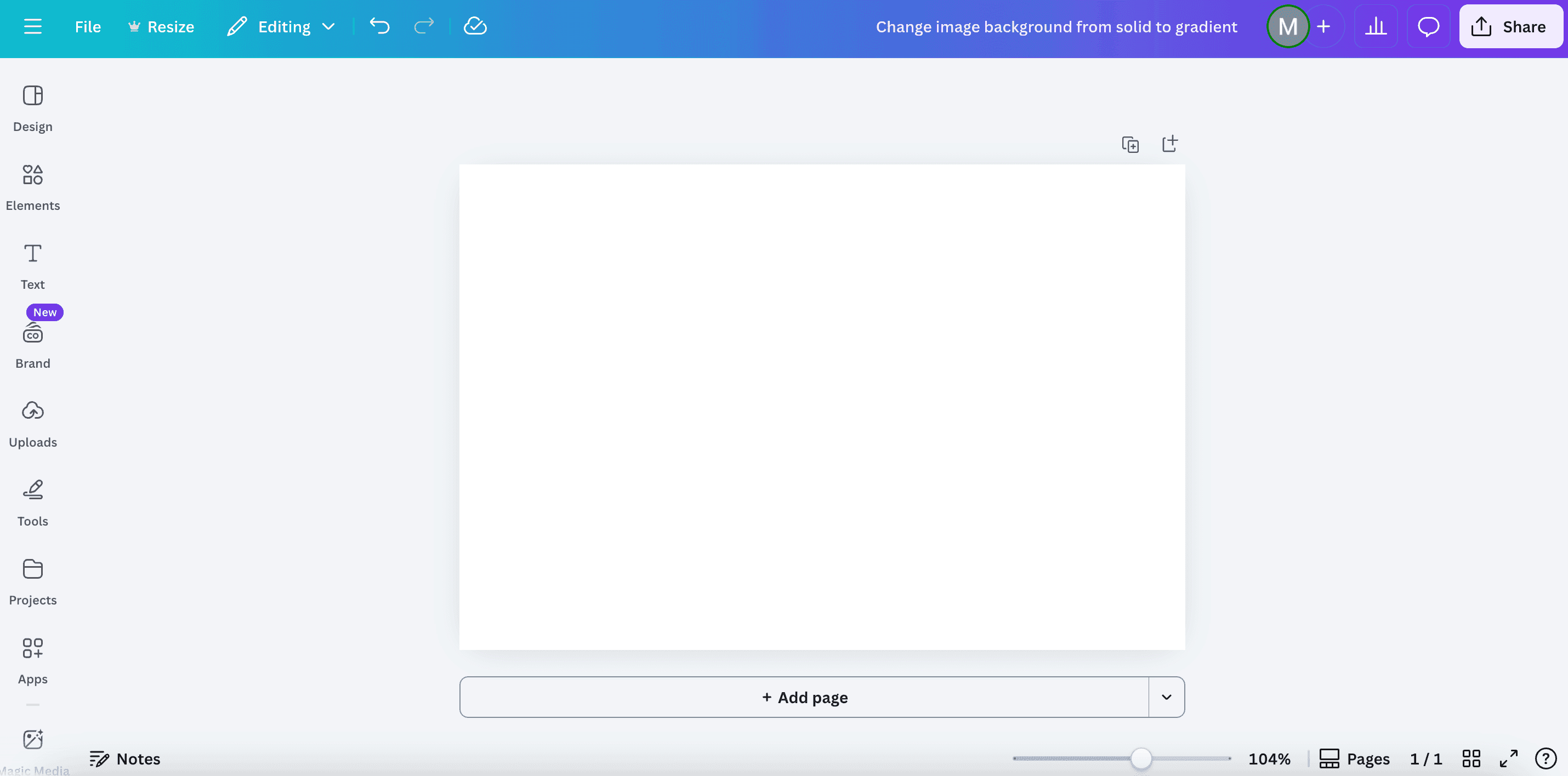Click the zoom slider handle
Screen dimensions: 1568x776
point(1141,758)
